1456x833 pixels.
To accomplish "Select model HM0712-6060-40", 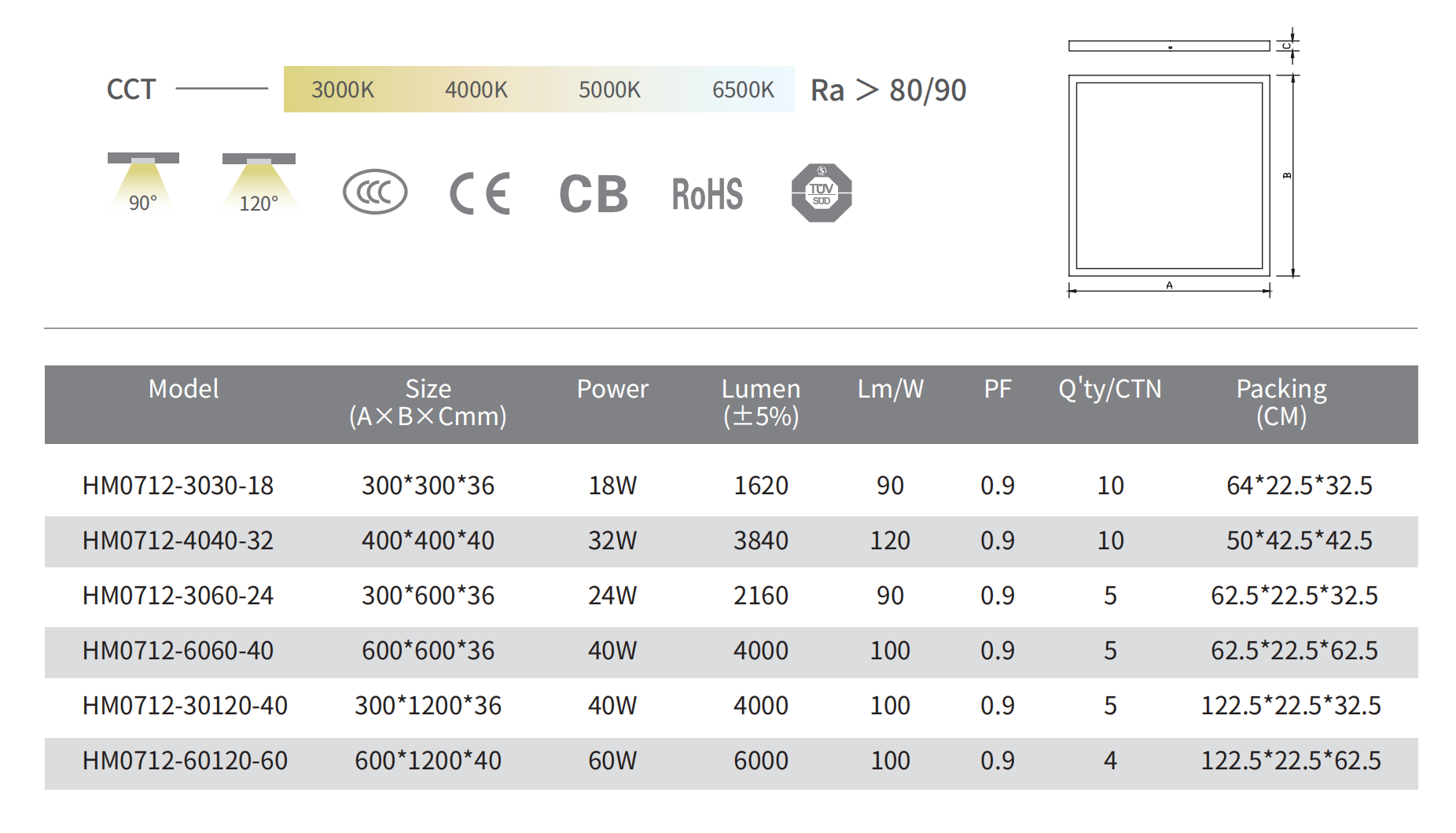I will [x=178, y=651].
